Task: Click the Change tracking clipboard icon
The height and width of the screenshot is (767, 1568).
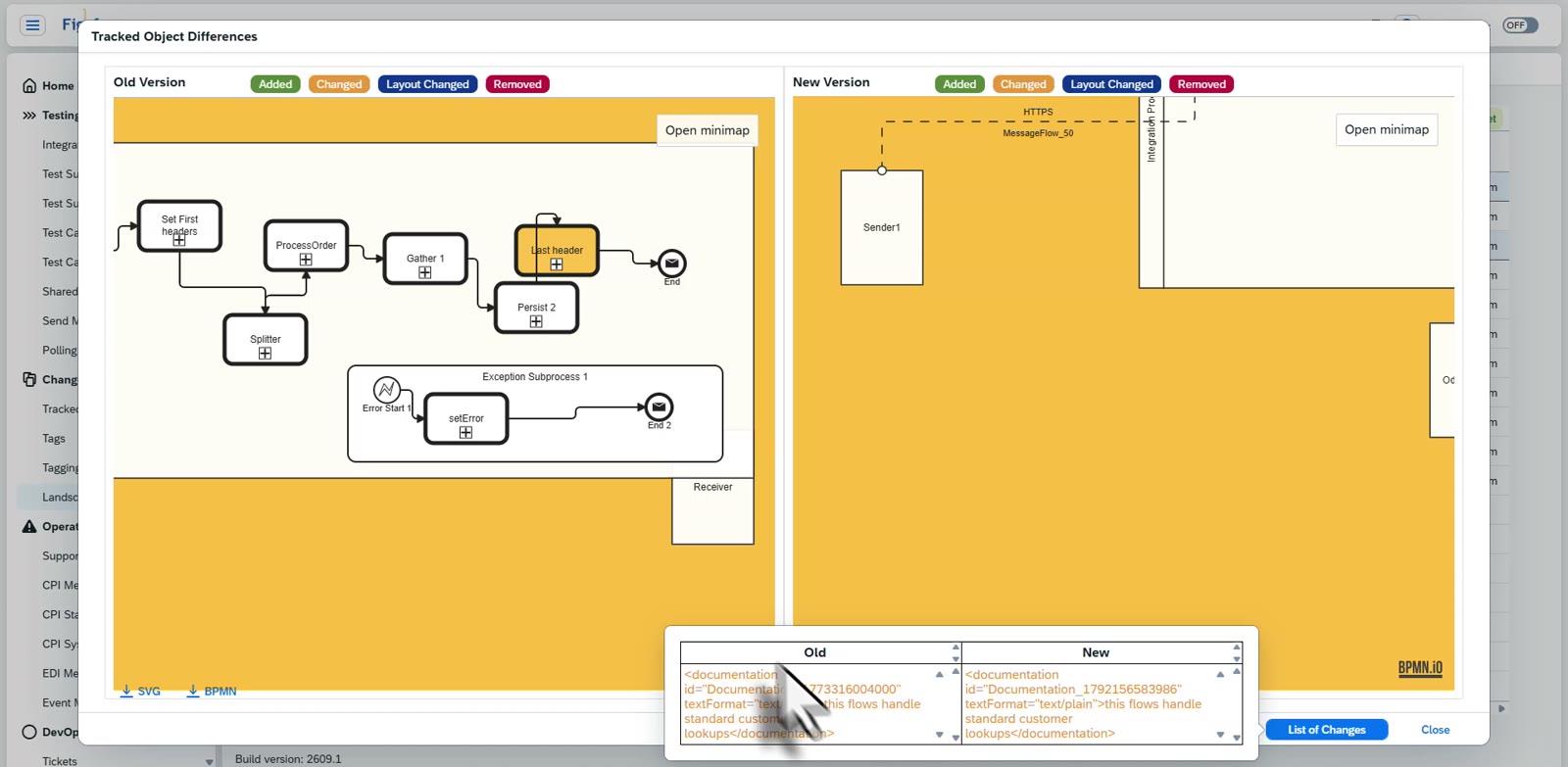Action: coord(29,379)
